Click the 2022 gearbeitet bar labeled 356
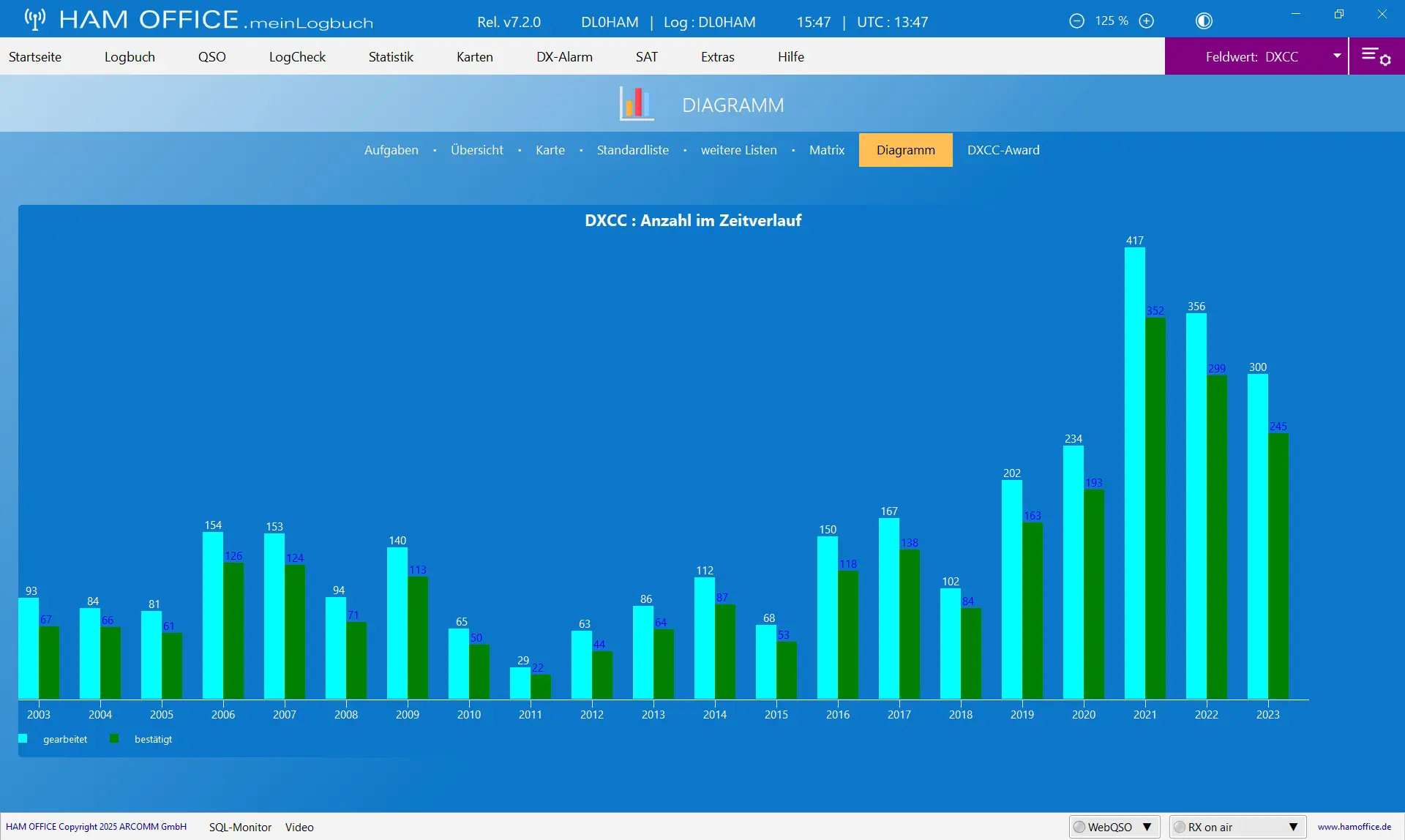This screenshot has height=840, width=1405. (x=1196, y=506)
